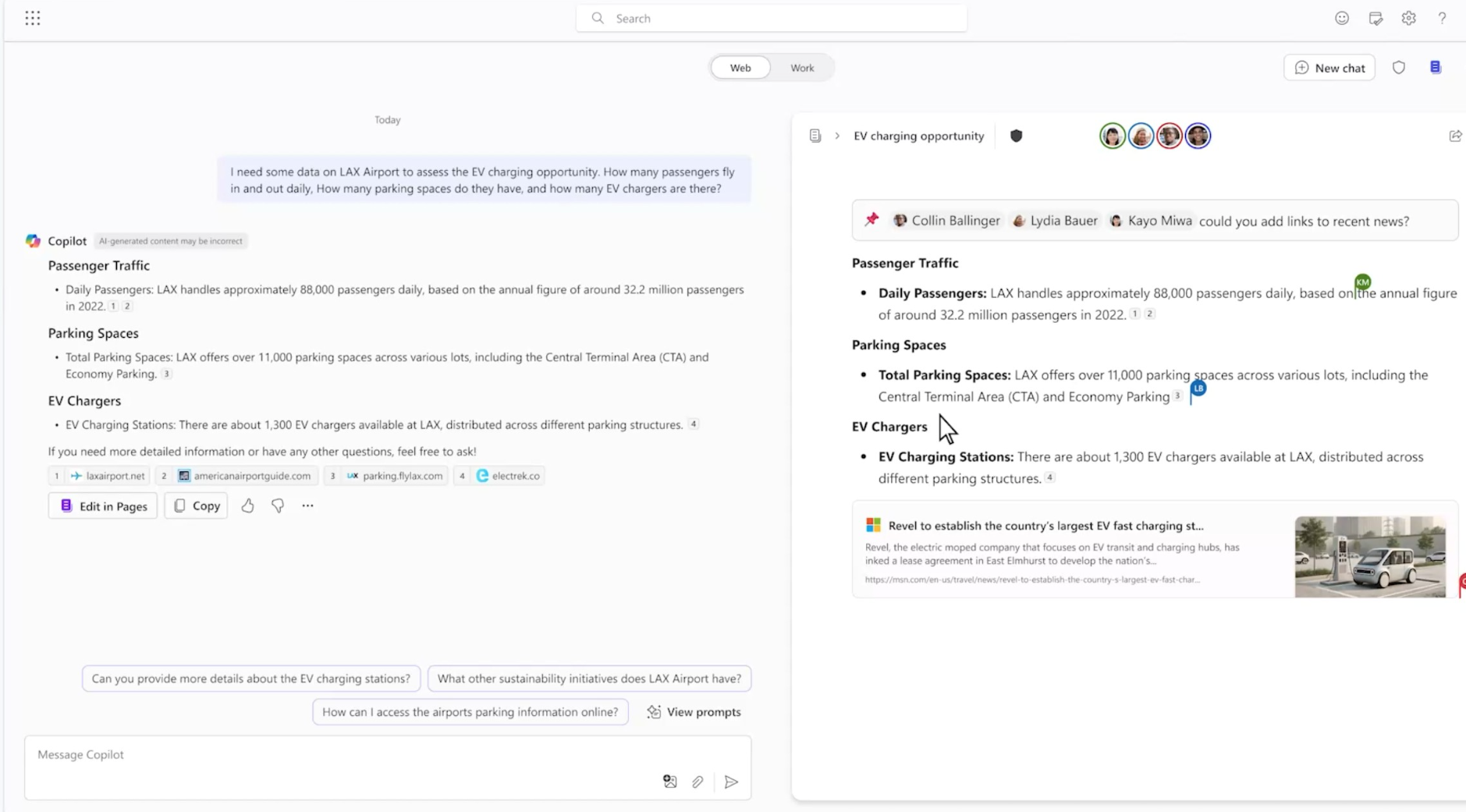Start a New chat

pos(1329,67)
